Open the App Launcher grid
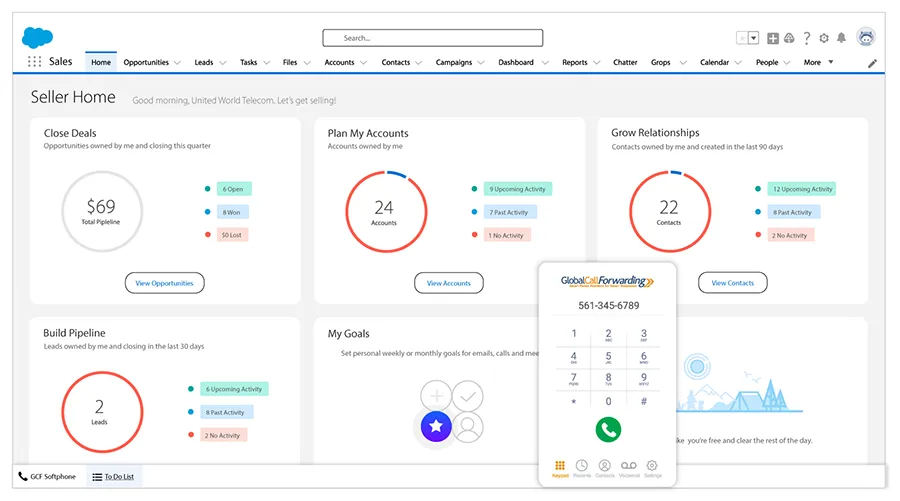The height and width of the screenshot is (501, 900). (x=34, y=62)
